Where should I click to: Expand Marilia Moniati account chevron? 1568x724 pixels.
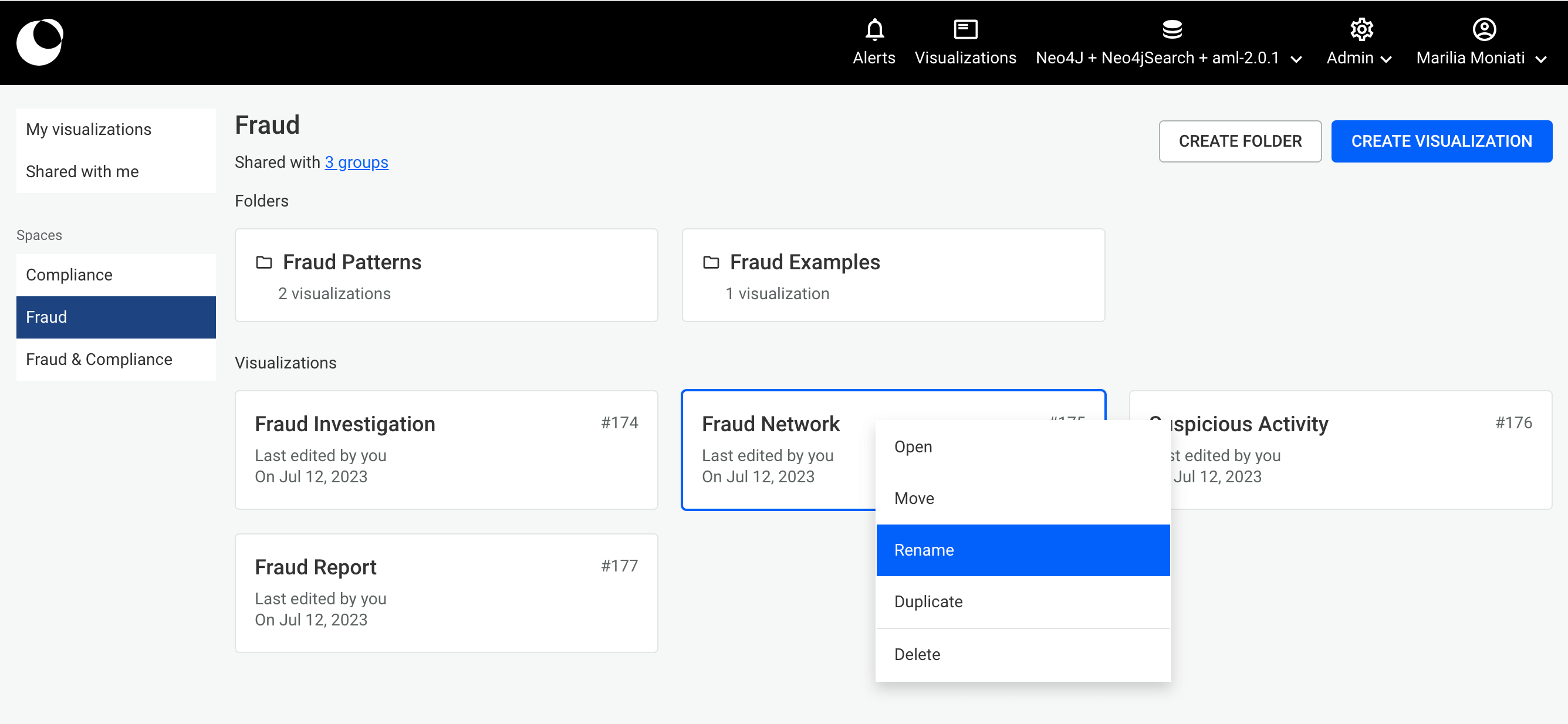coord(1540,59)
